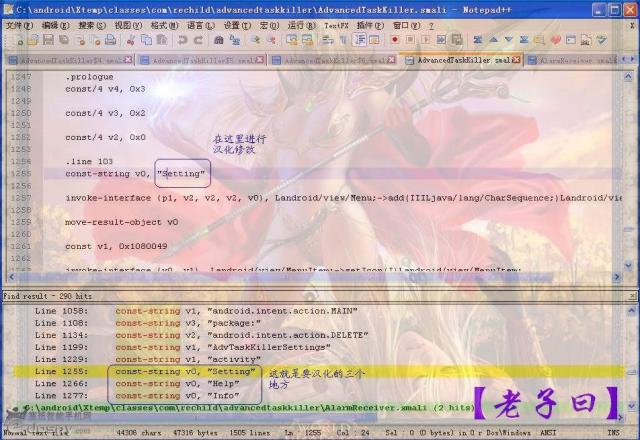Click the Redo arrow icon

(198, 40)
